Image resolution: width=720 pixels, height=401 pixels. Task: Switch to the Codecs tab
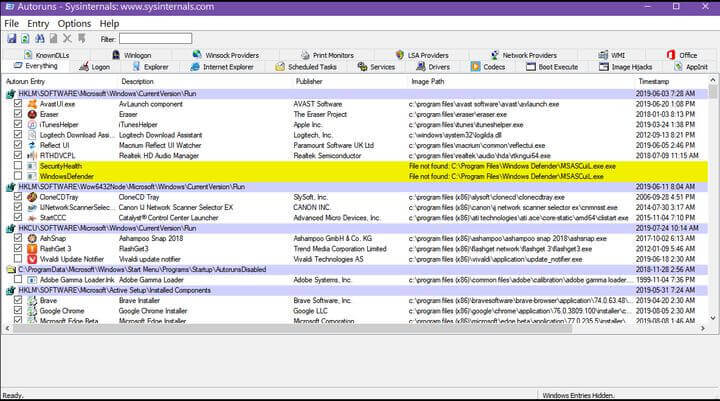pyautogui.click(x=488, y=67)
